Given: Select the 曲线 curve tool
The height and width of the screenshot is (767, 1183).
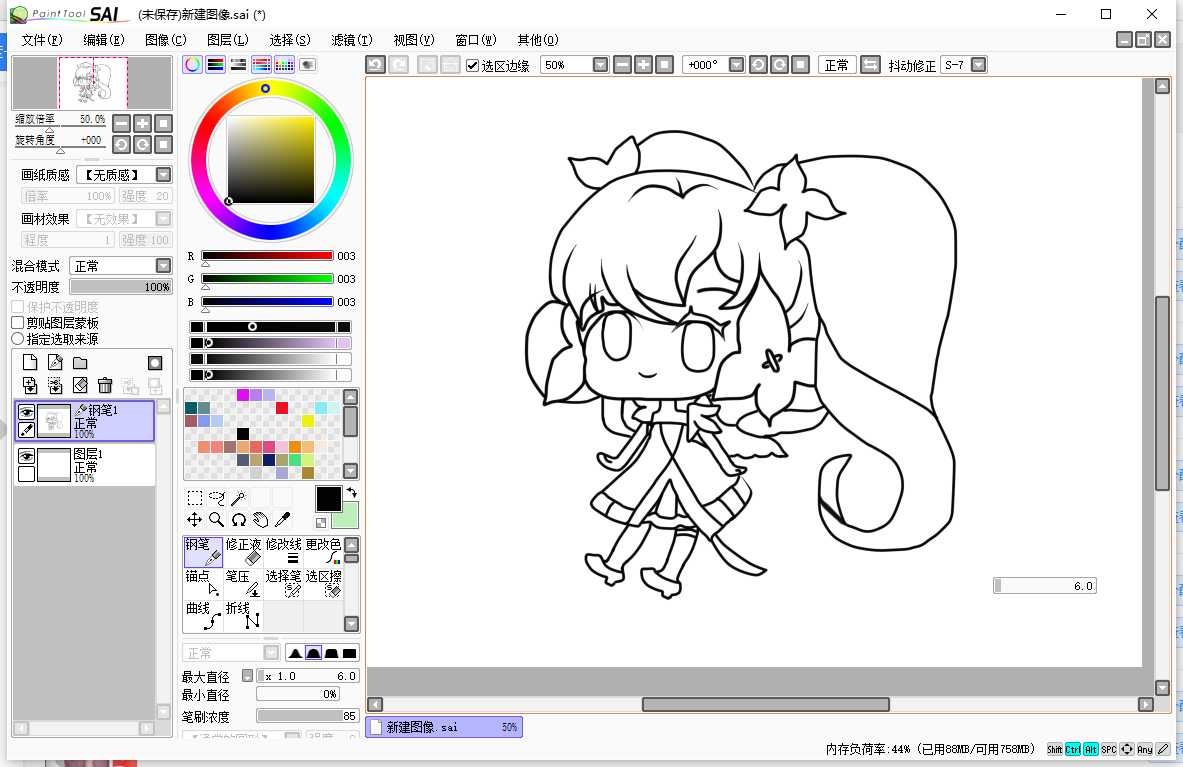Looking at the screenshot, I should click(203, 615).
